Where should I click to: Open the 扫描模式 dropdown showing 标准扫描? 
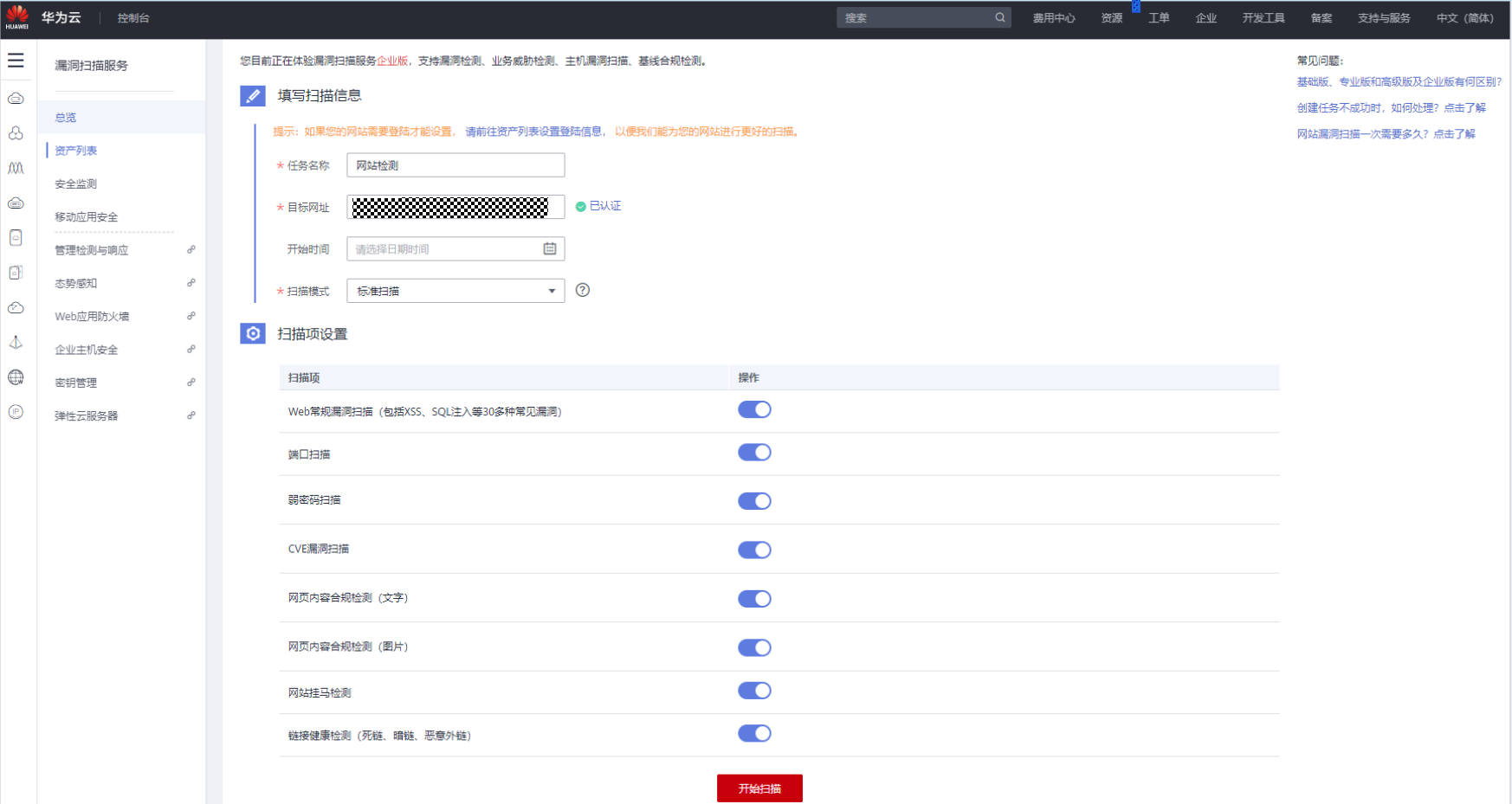coord(456,291)
